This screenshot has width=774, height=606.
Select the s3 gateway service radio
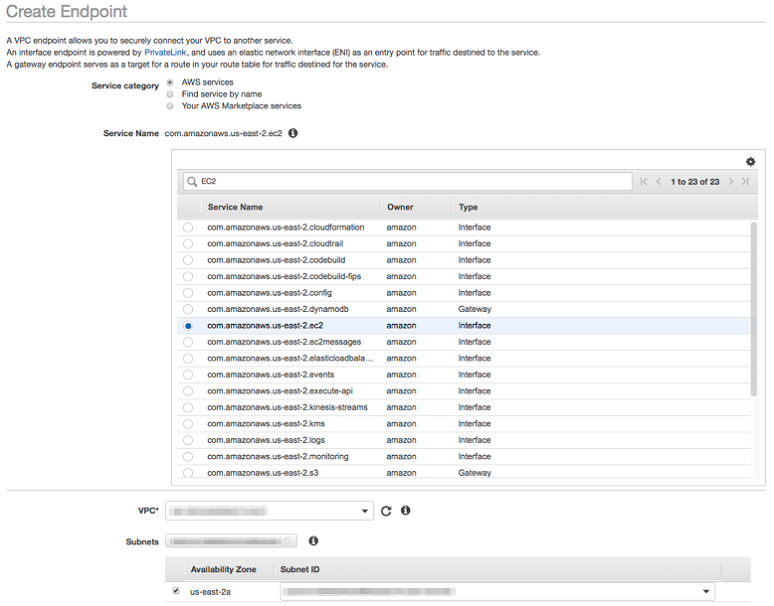(188, 473)
